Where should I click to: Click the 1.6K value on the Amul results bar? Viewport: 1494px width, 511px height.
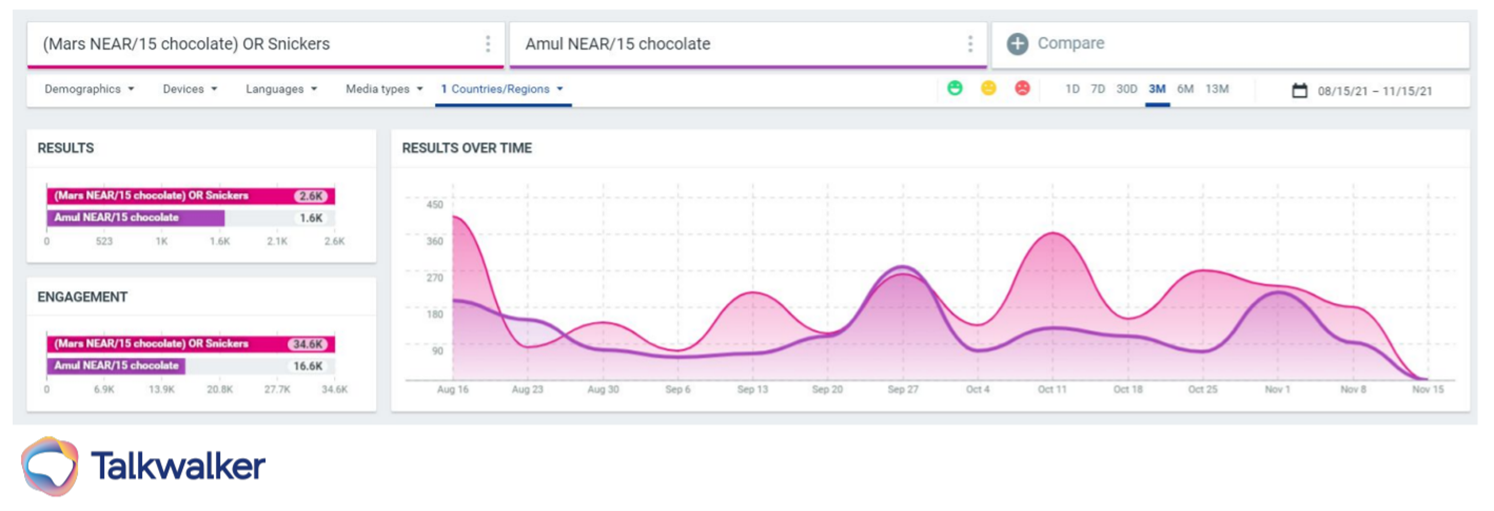point(311,218)
